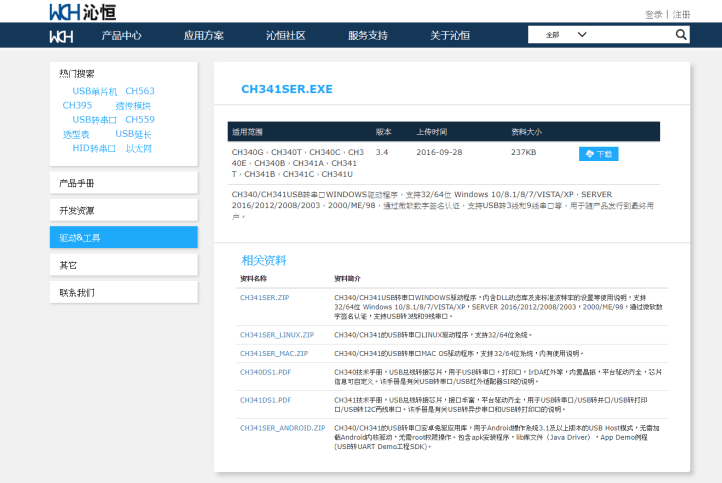Open the CH341SER_MAC.ZIP link
This screenshot has width=722, height=483.
click(x=273, y=353)
